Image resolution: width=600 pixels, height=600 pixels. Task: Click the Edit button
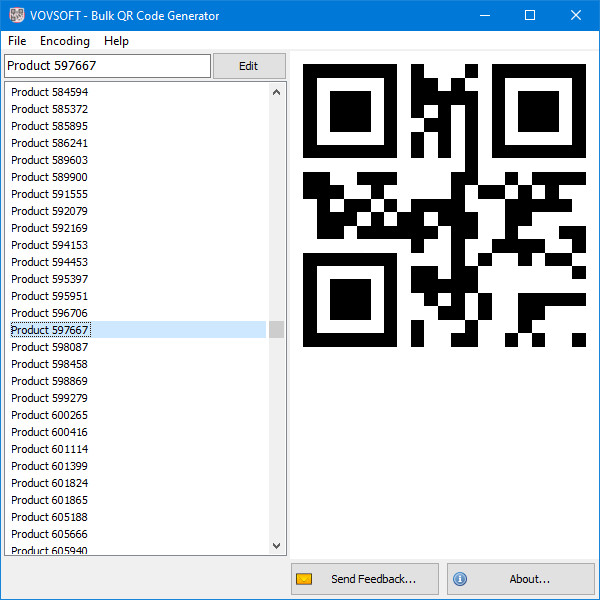(249, 66)
